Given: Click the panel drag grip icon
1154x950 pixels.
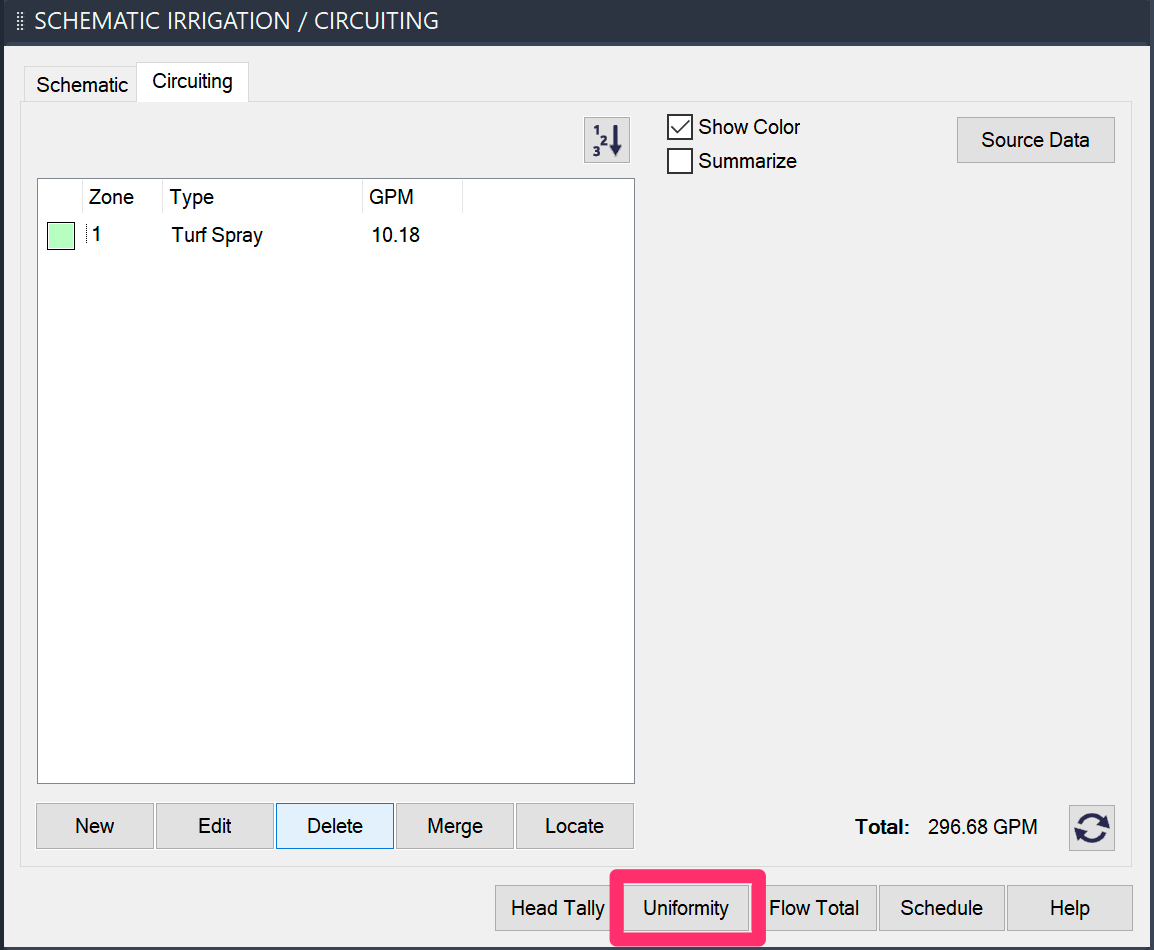Looking at the screenshot, I should [x=20, y=21].
